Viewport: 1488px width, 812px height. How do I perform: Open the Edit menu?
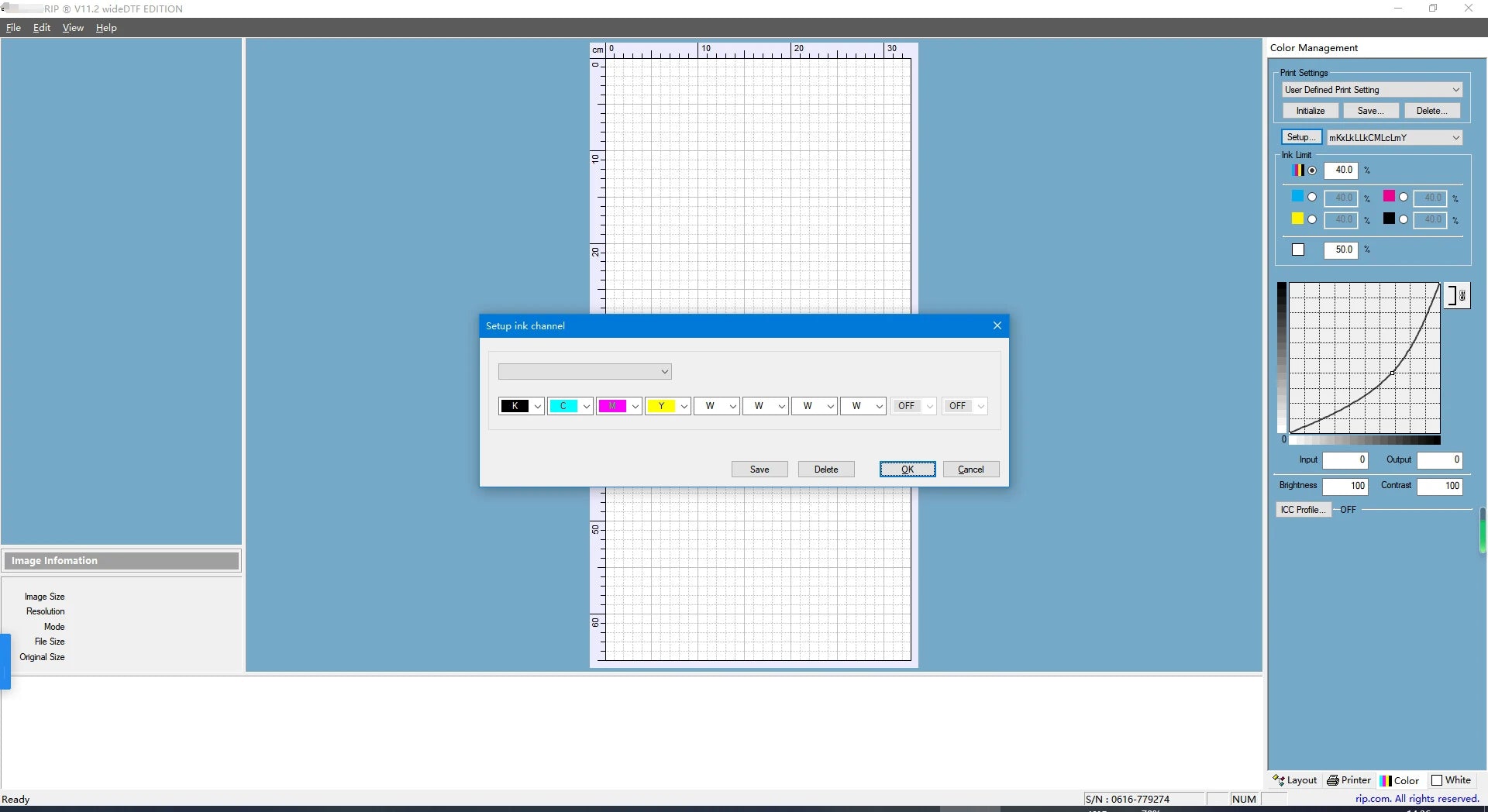(40, 27)
